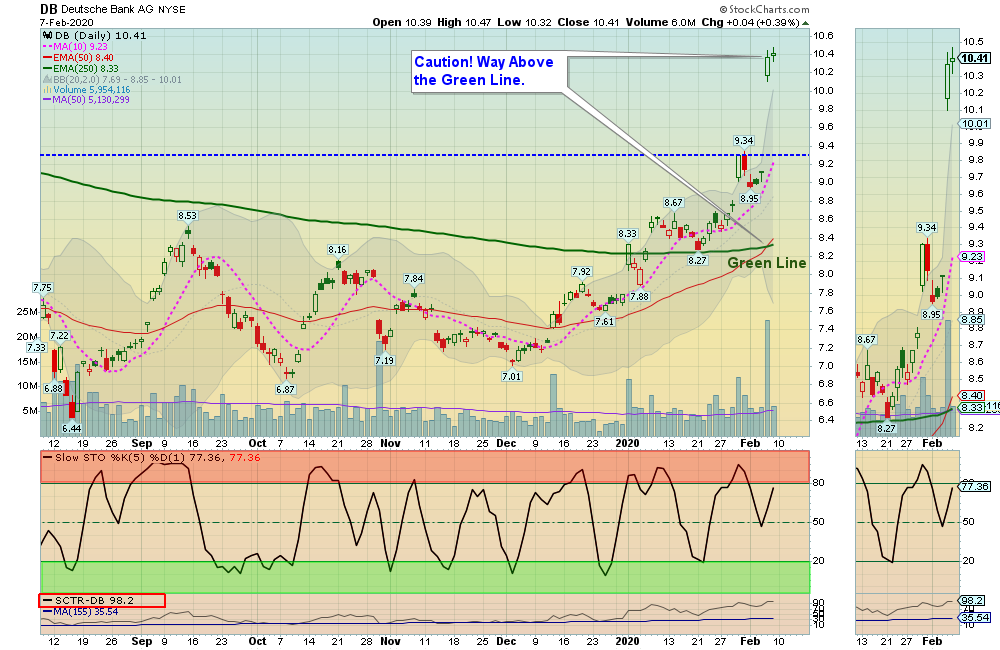Image resolution: width=1000 pixels, height=650 pixels.
Task: Click the 7.88 price label
Action: 639,297
